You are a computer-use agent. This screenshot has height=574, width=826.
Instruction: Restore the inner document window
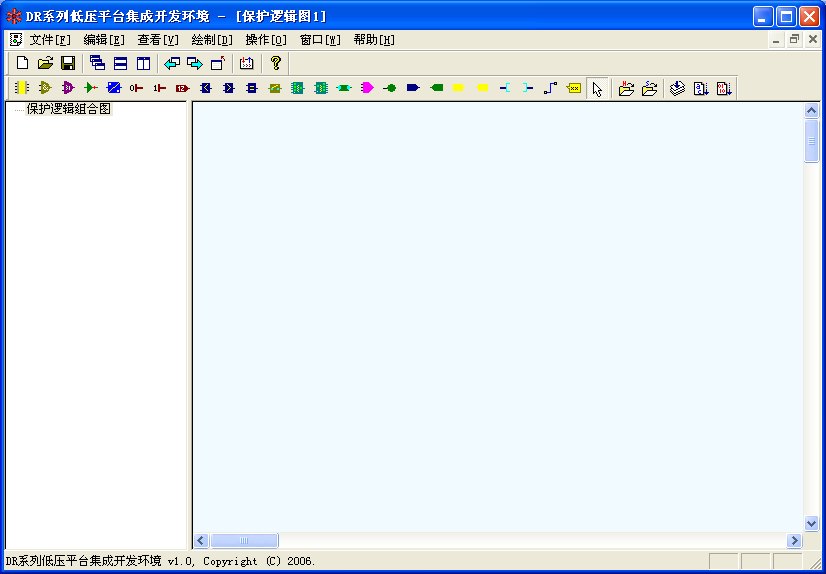(795, 40)
